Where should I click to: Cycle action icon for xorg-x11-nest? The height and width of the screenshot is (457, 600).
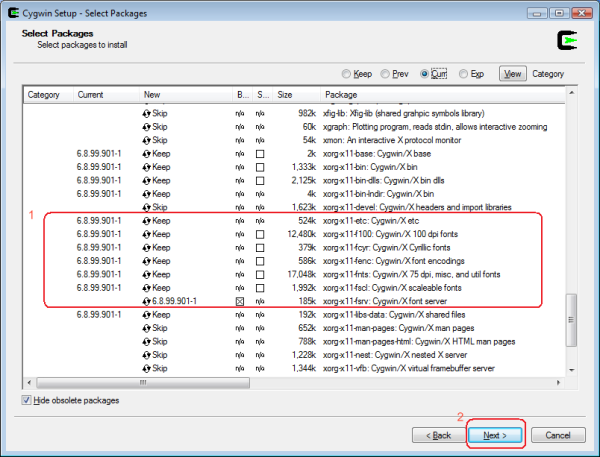point(147,355)
